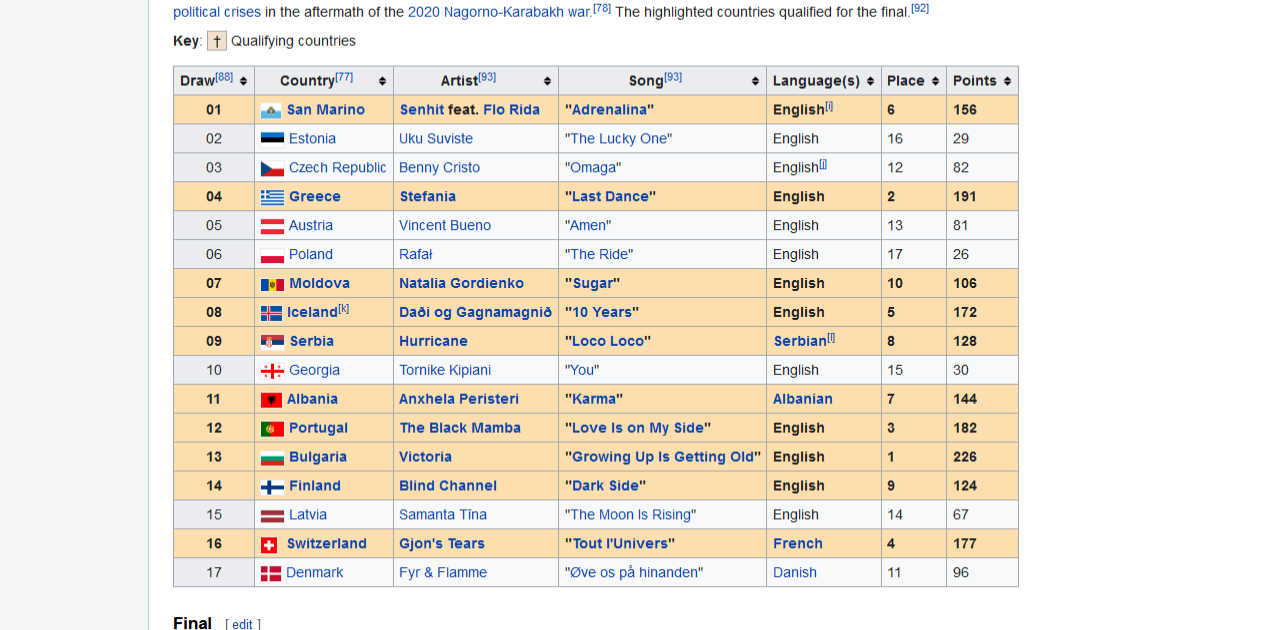Open Daði og Gagnamagnið artist link
Screen dimensions: 1269x630
(475, 313)
